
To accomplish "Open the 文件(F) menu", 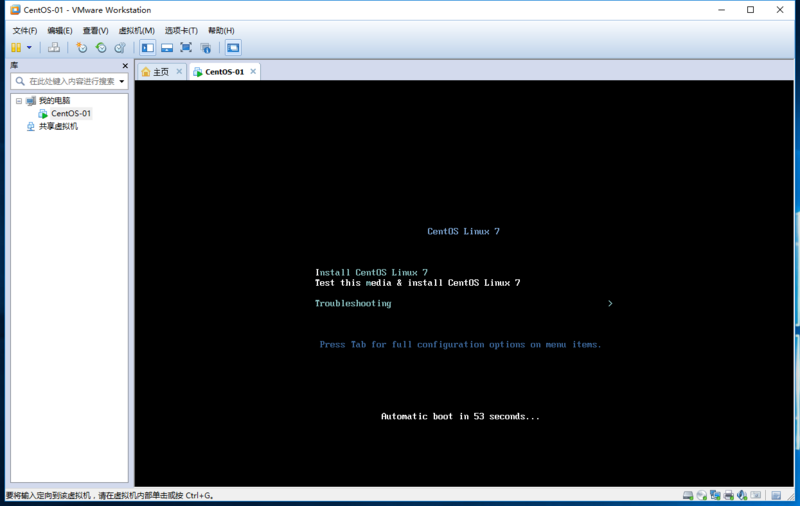I will pos(24,31).
